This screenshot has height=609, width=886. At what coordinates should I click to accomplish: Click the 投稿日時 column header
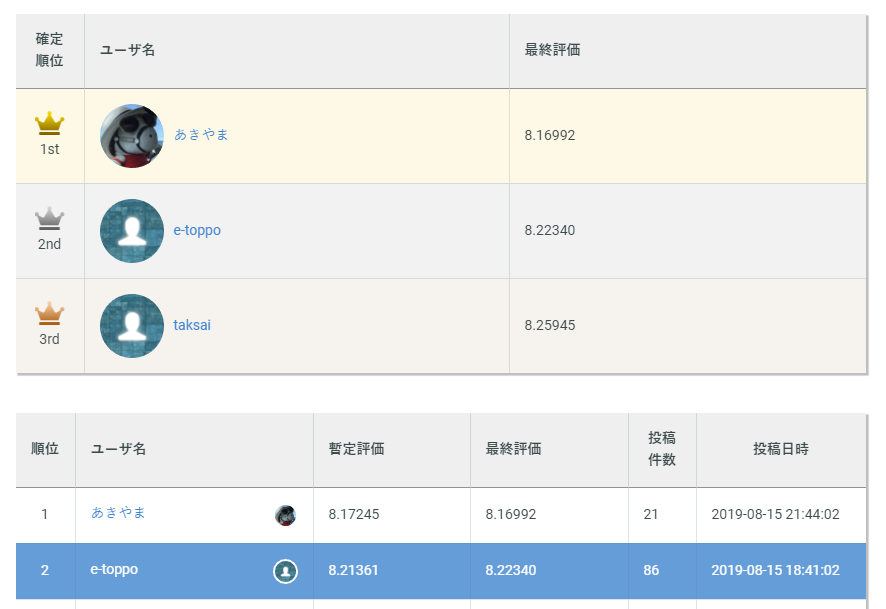(781, 449)
